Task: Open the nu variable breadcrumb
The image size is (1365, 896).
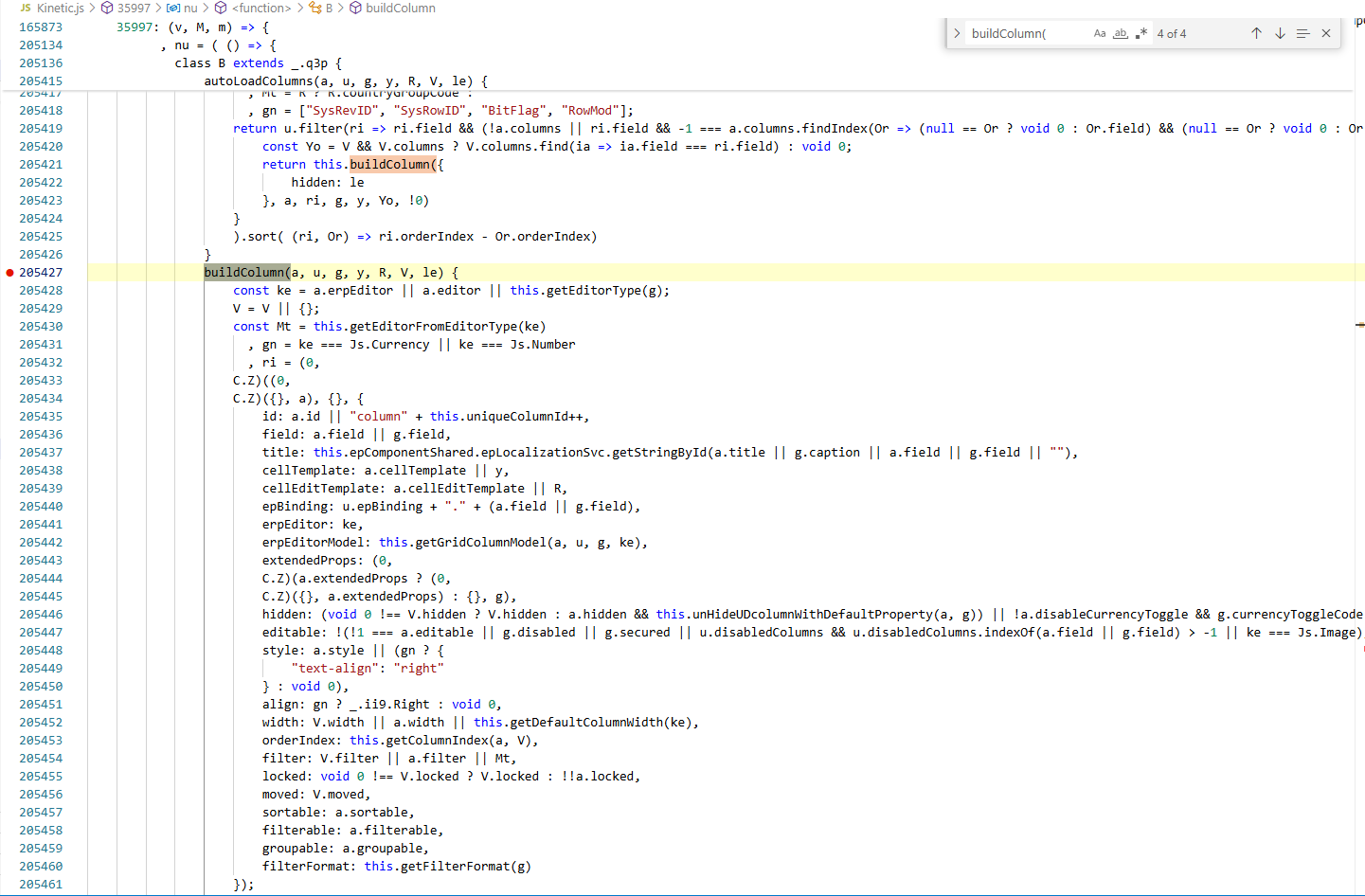Action: [190, 8]
